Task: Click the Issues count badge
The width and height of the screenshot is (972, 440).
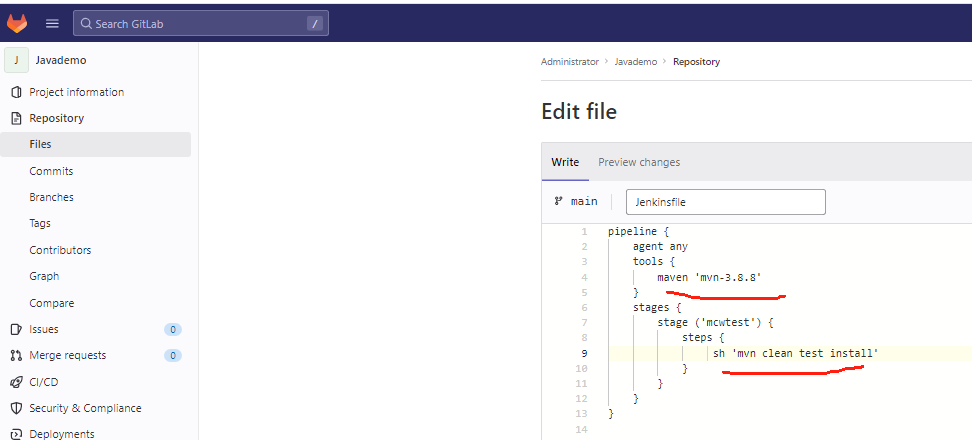Action: tap(173, 330)
